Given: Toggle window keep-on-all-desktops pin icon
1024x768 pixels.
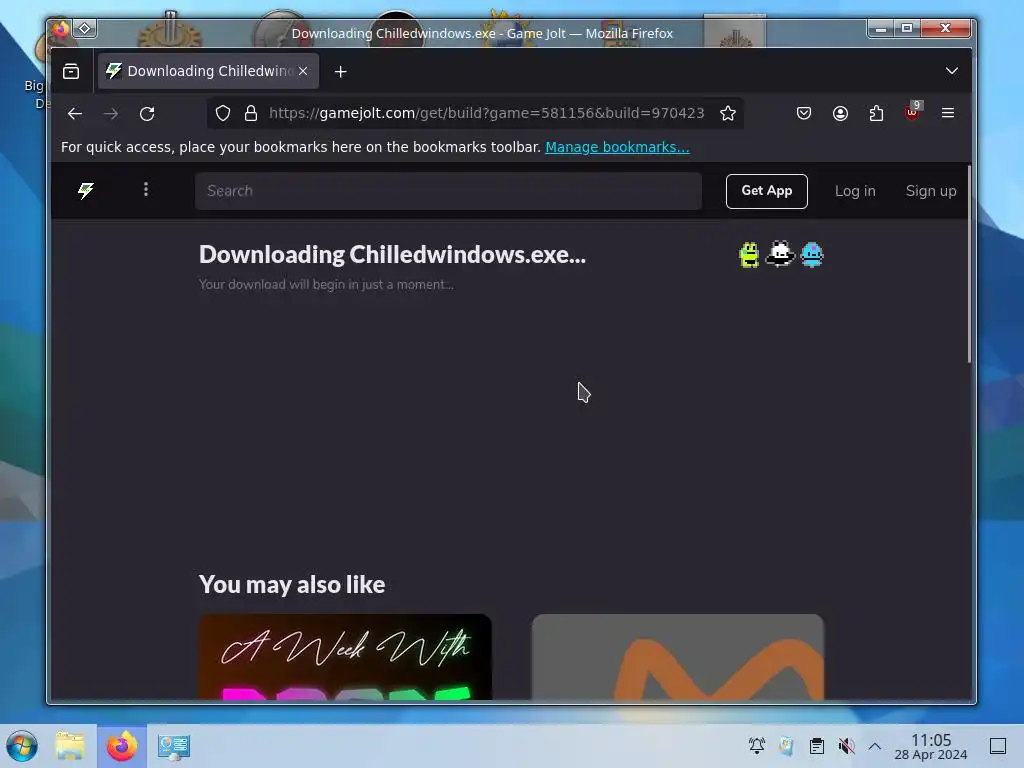Looking at the screenshot, I should click(x=85, y=28).
